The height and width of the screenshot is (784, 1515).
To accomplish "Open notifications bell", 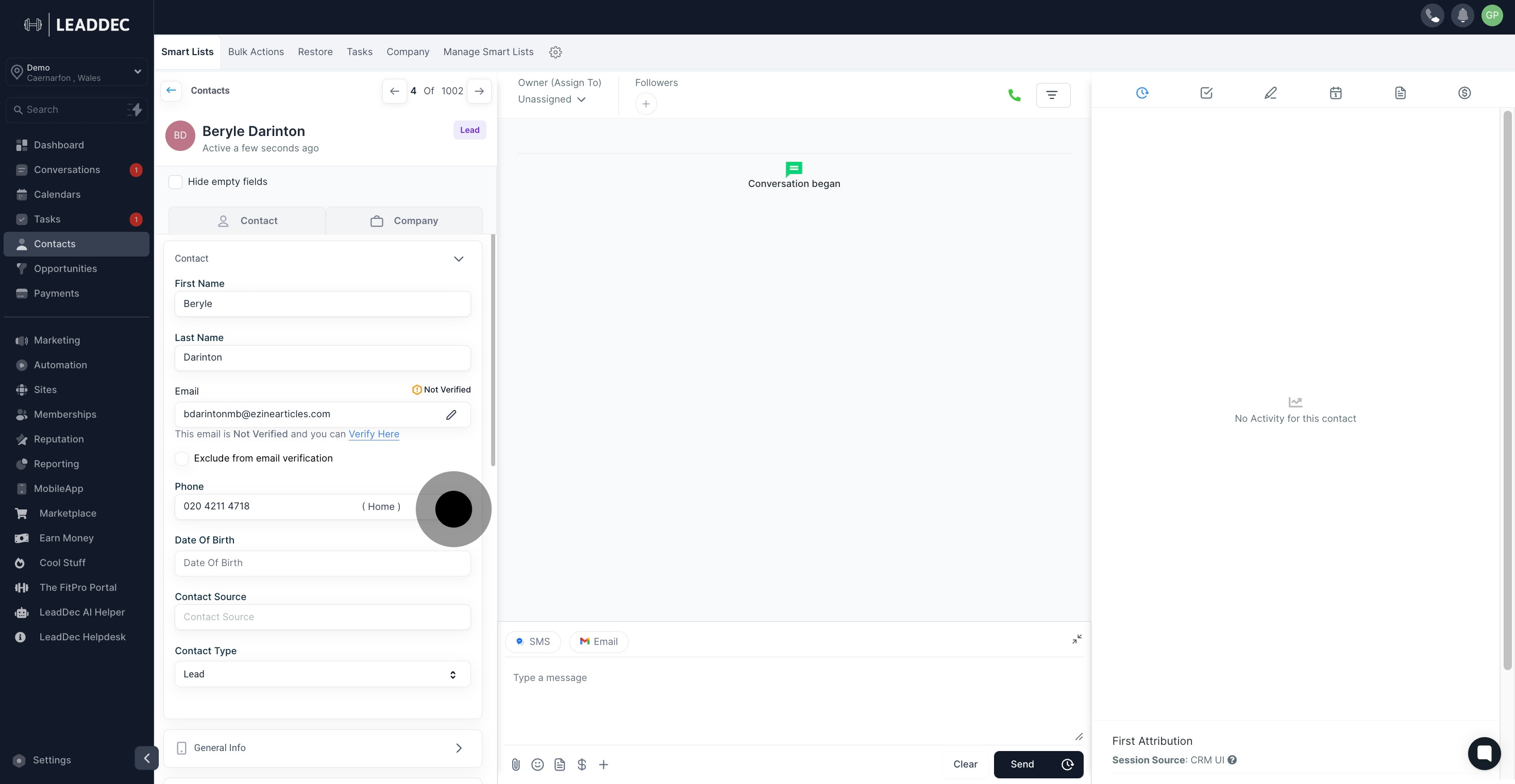I will point(1462,16).
